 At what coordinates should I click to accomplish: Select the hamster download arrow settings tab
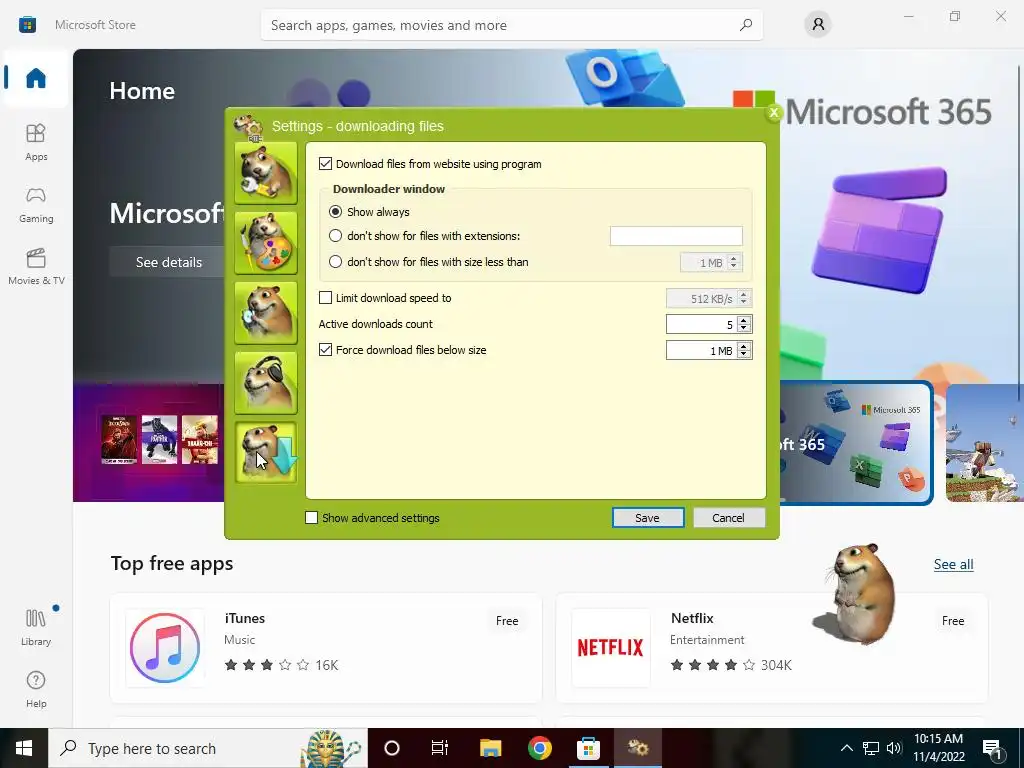coord(266,453)
